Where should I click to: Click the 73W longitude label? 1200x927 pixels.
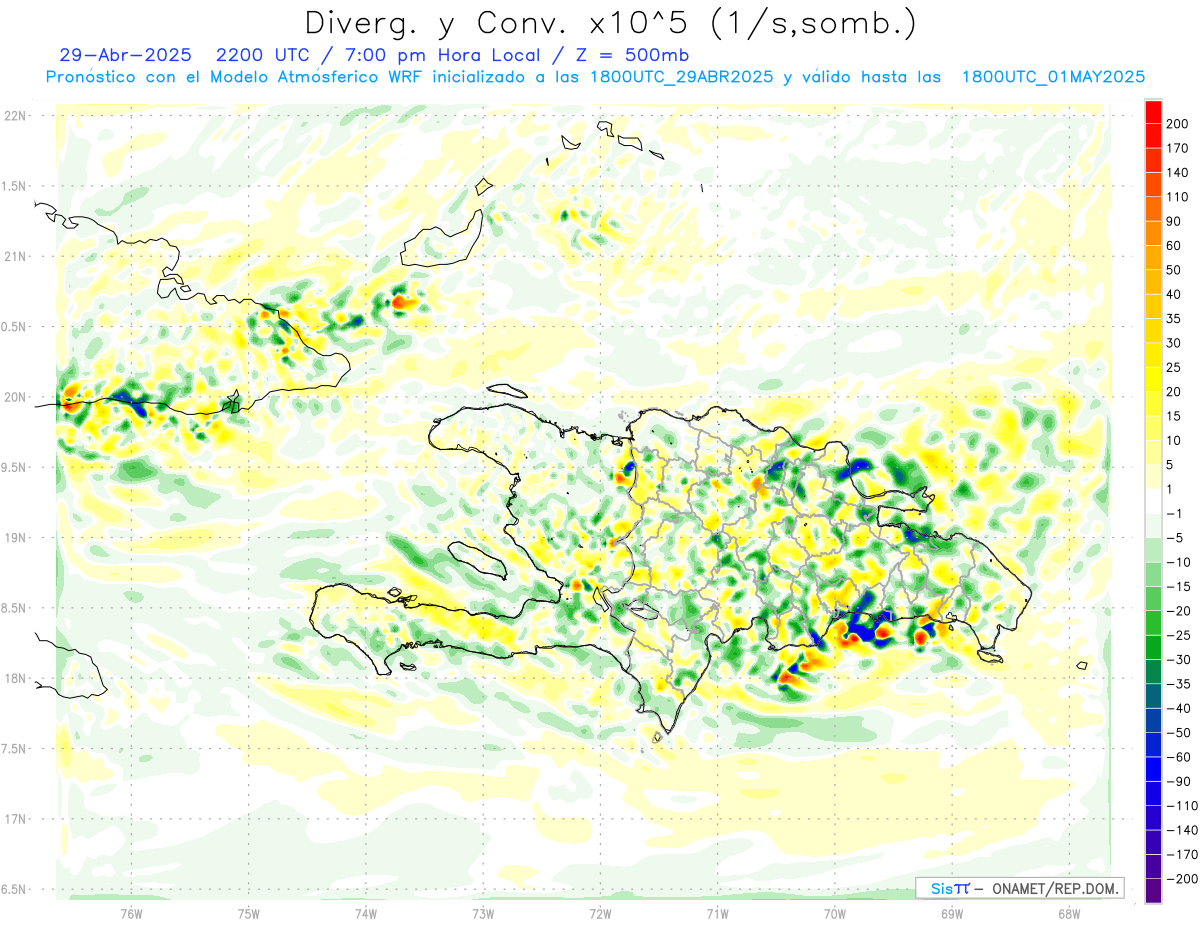(483, 913)
